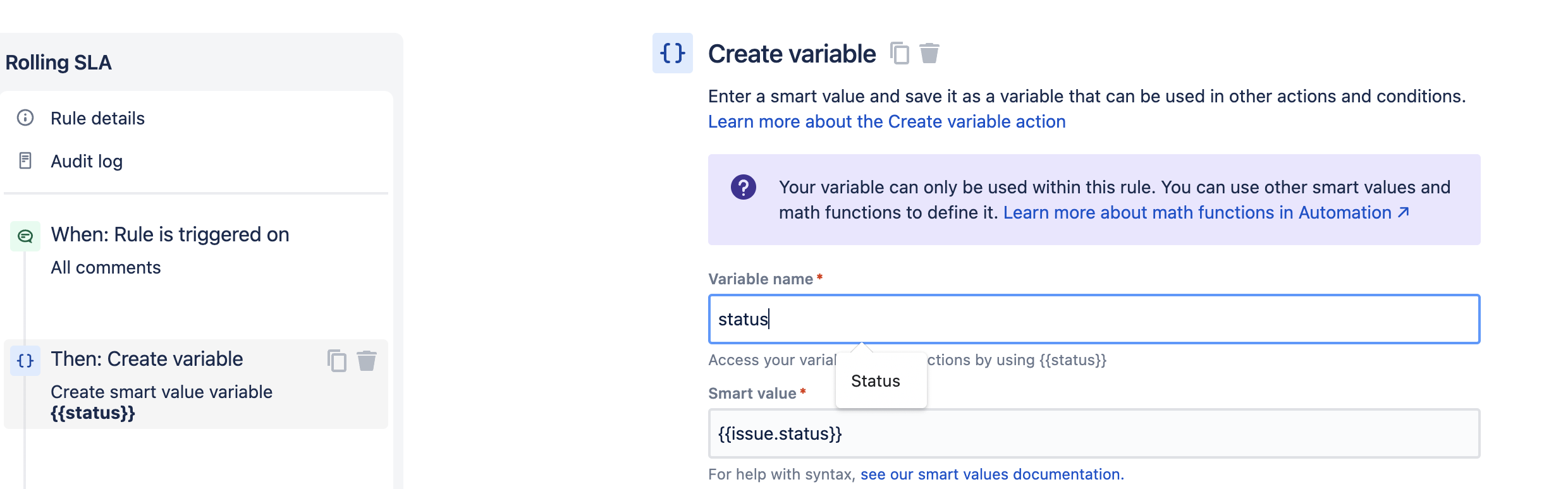Click the Audit log document icon
The image size is (1568, 489).
(25, 160)
